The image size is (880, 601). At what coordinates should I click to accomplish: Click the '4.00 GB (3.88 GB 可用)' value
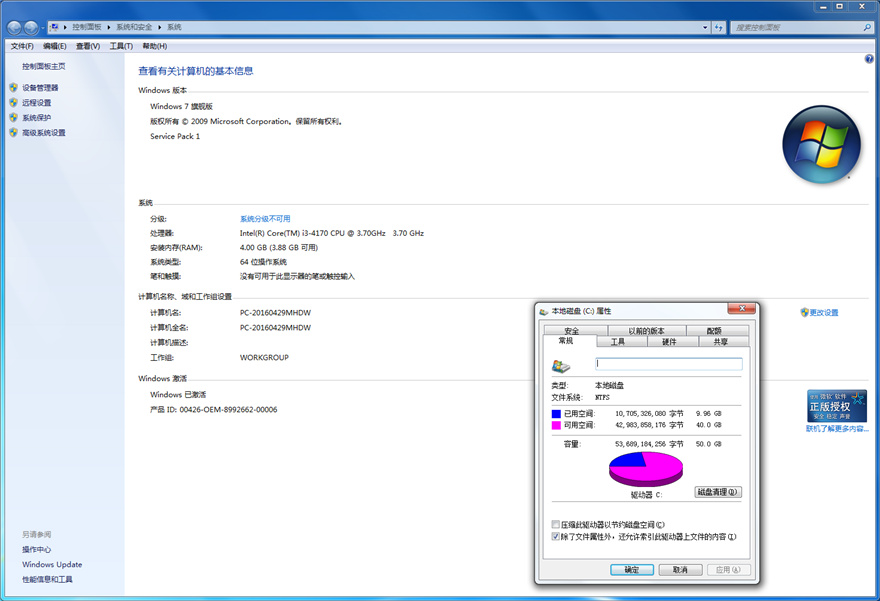click(x=279, y=247)
